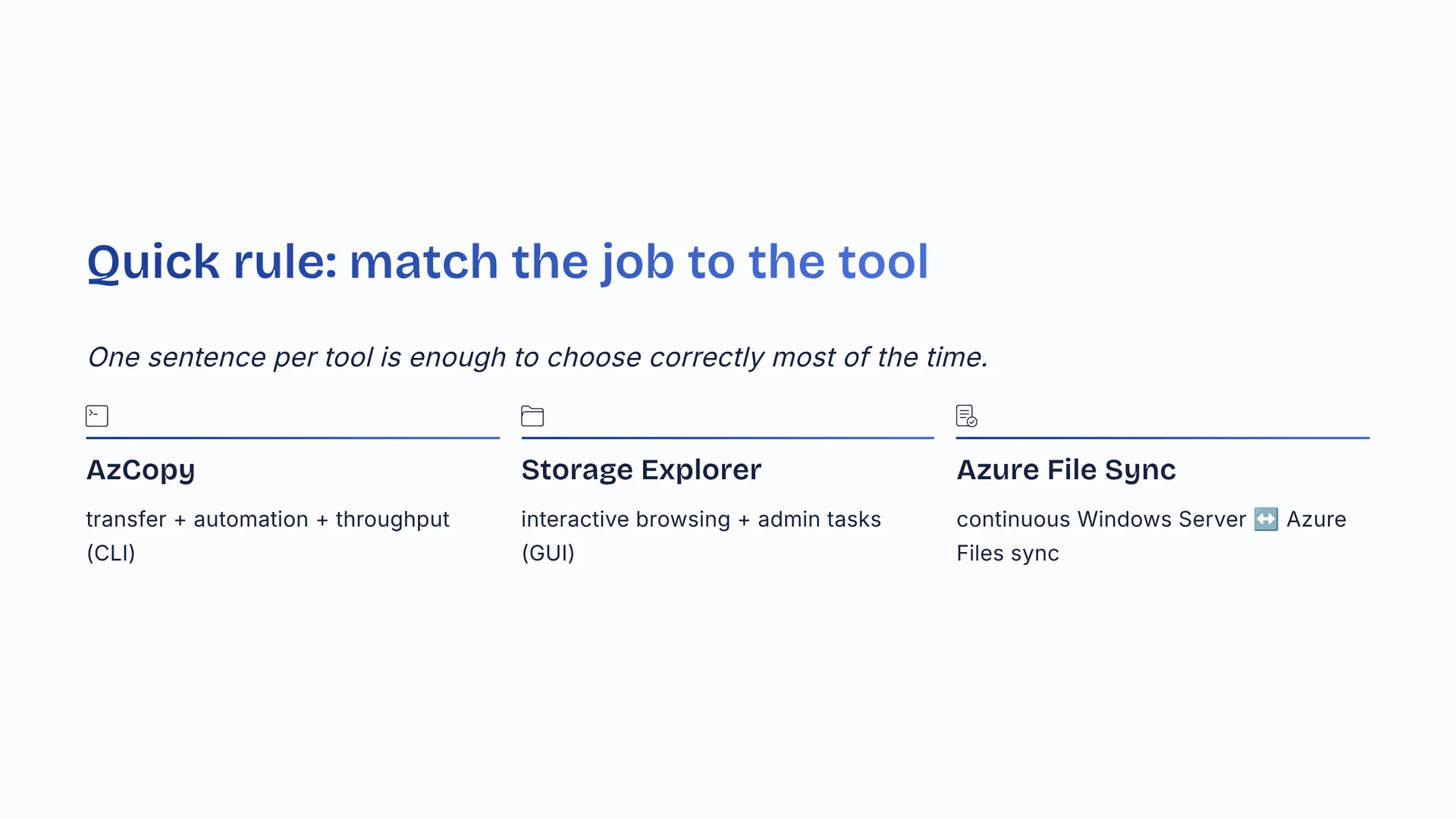Select the AzCopy heading
The height and width of the screenshot is (819, 1456).
tap(141, 470)
